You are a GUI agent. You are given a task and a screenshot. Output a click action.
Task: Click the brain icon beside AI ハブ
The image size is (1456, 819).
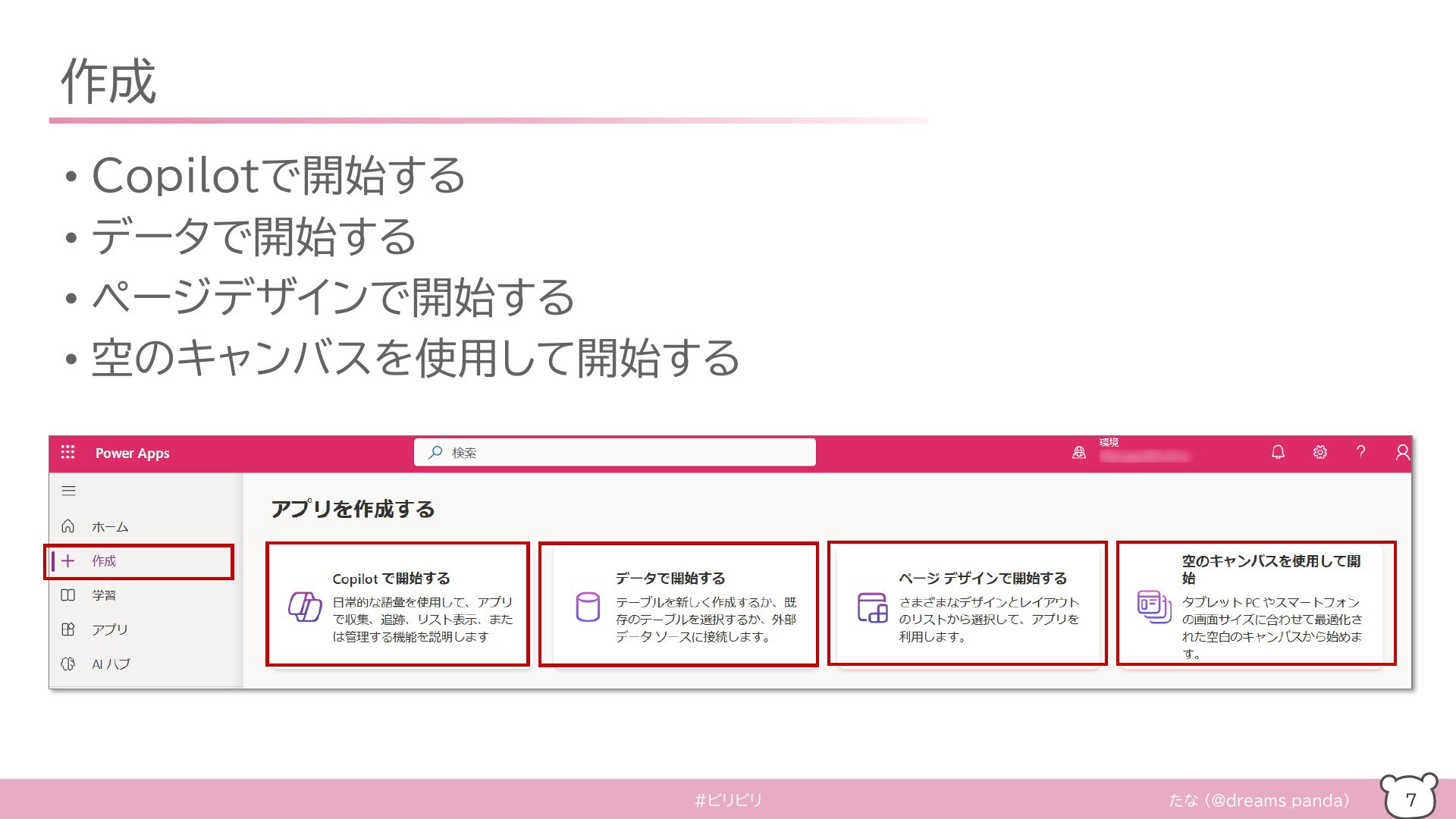[67, 664]
